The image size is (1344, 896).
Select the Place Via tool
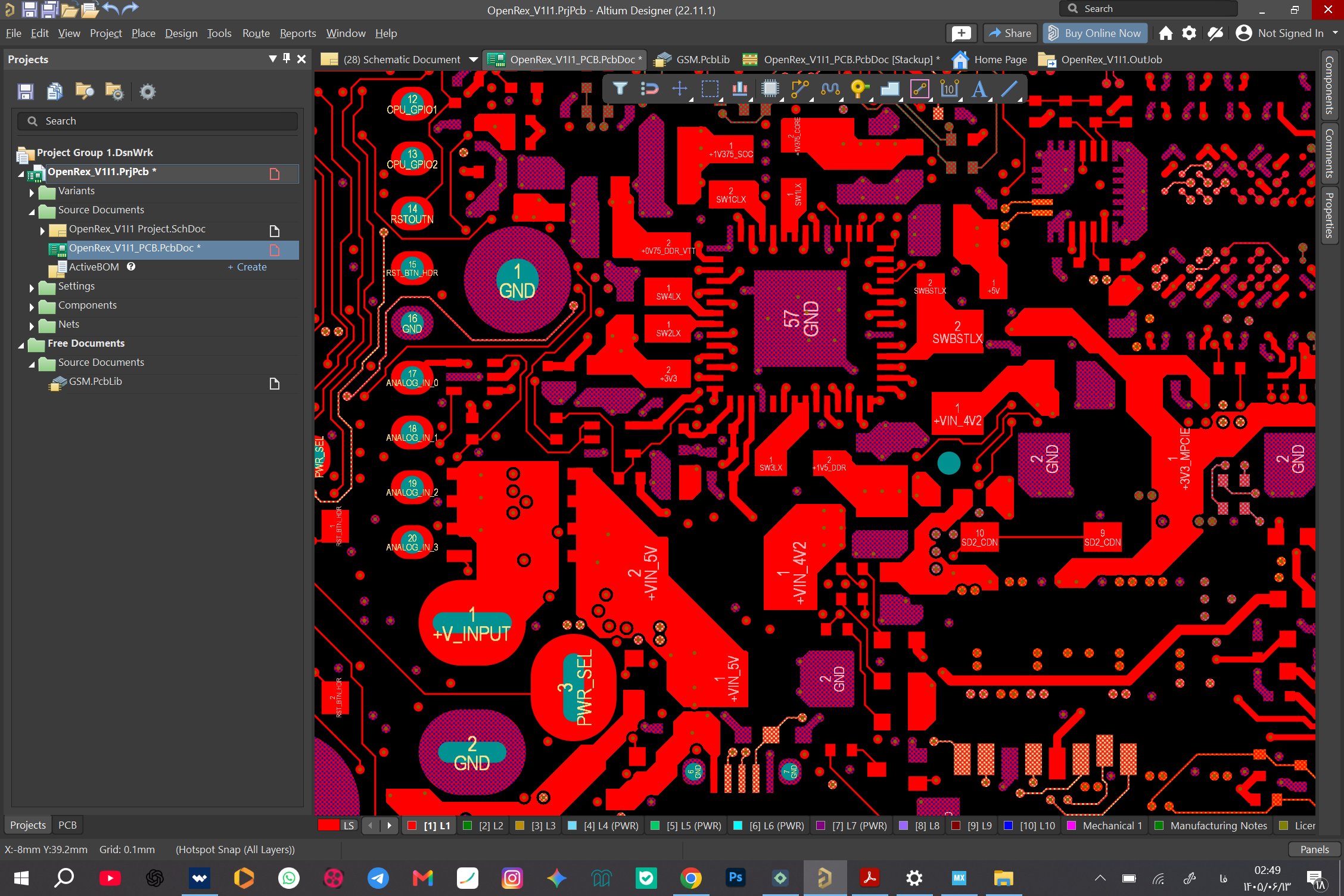tap(860, 89)
